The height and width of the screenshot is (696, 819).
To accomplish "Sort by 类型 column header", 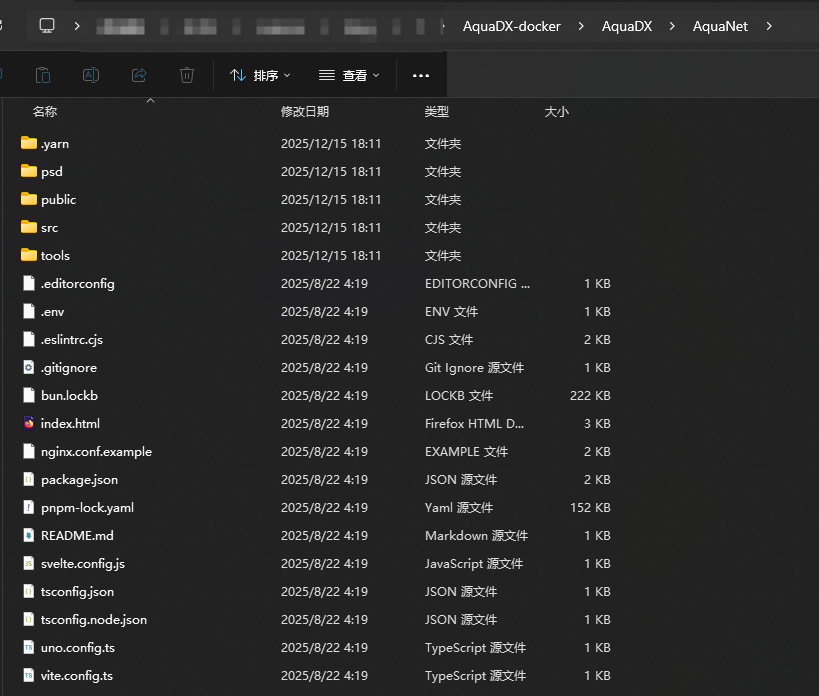I will pyautogui.click(x=437, y=111).
